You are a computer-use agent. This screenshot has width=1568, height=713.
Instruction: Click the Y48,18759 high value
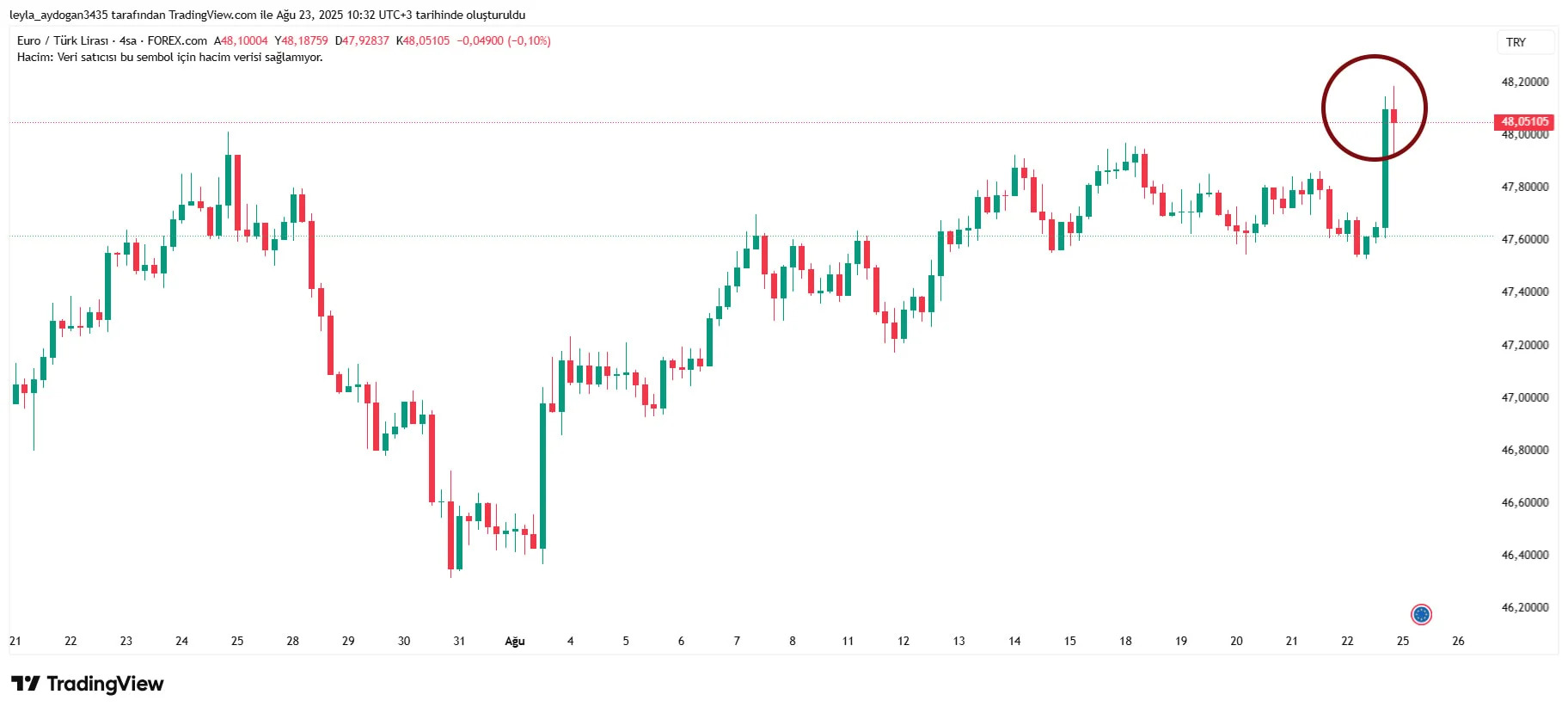(x=301, y=40)
